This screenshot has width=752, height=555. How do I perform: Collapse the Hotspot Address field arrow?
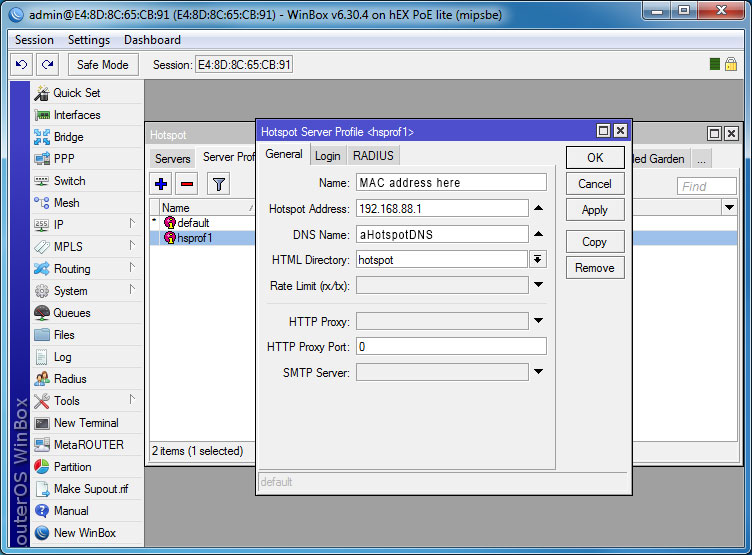click(539, 208)
